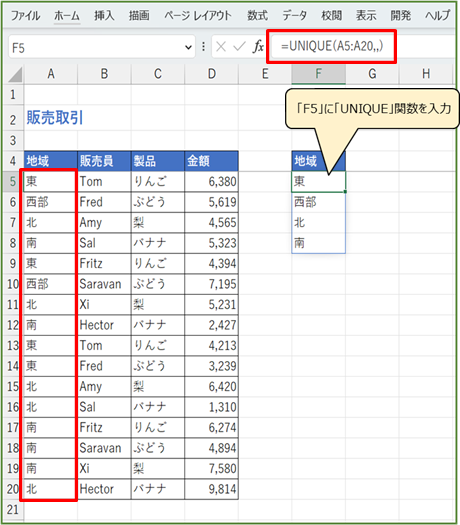Click the three-dot handle beside Name Box
Viewport: 460px width, 525px height.
[x=203, y=47]
